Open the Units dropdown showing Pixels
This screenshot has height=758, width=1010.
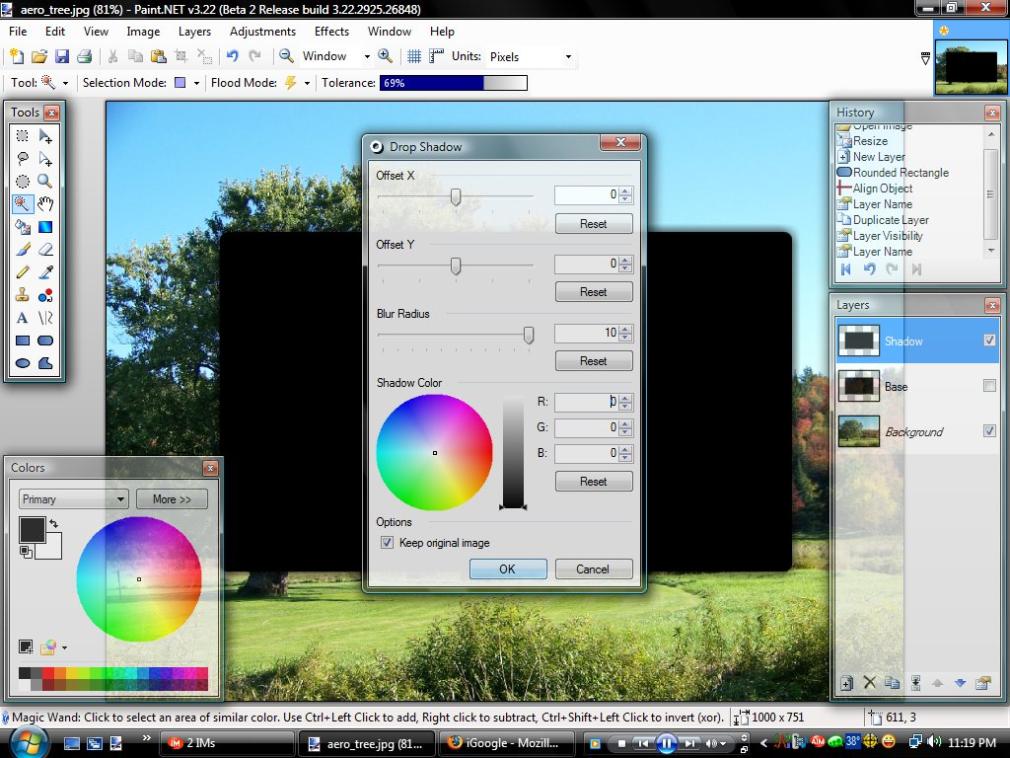[530, 57]
